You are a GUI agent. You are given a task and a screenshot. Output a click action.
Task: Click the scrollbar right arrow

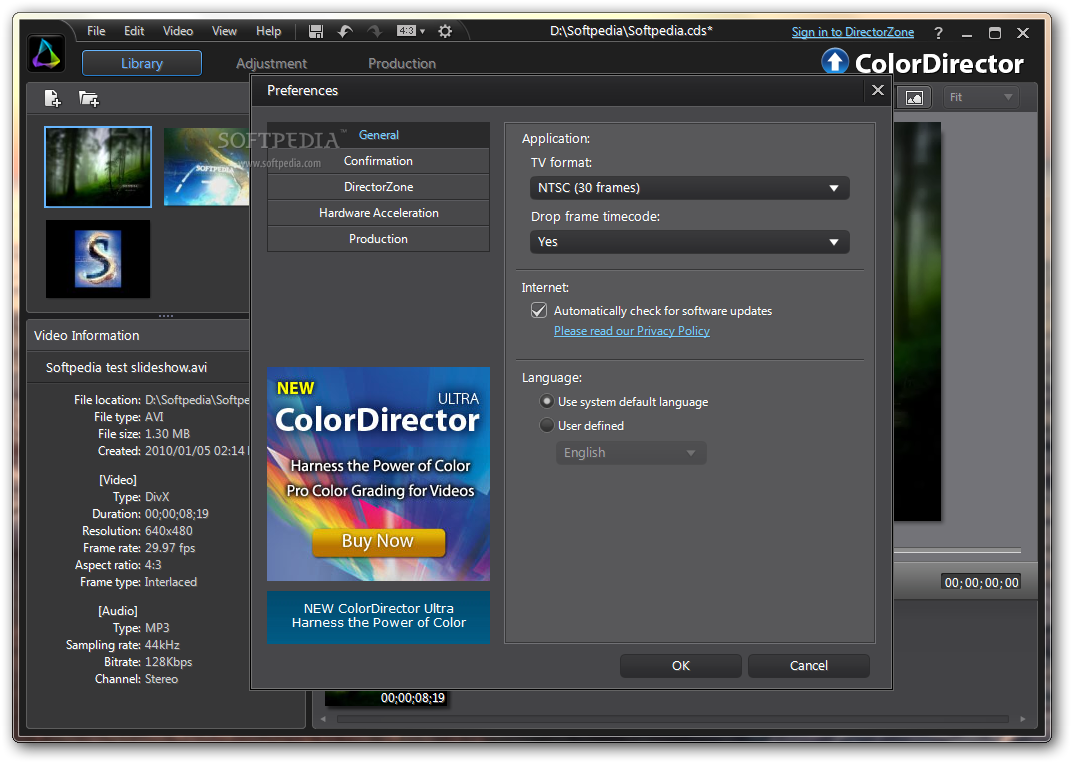click(x=1023, y=719)
